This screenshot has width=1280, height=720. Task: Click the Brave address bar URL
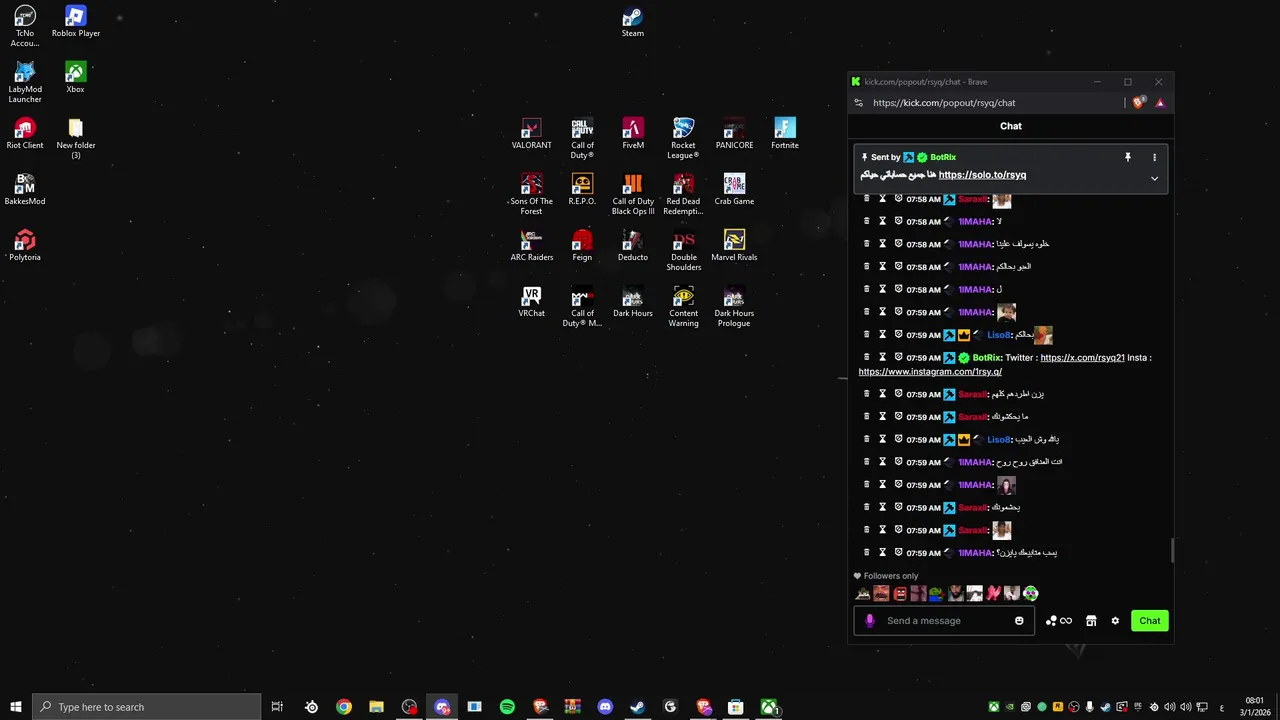[944, 103]
